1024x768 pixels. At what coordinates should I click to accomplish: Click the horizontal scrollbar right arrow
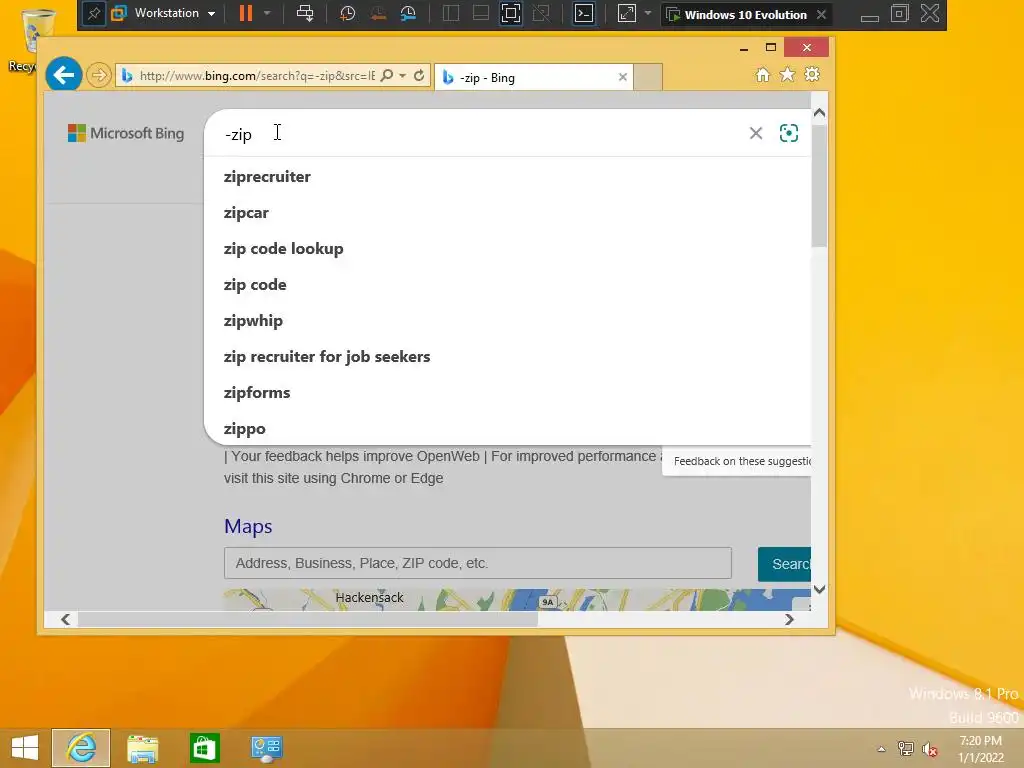789,619
